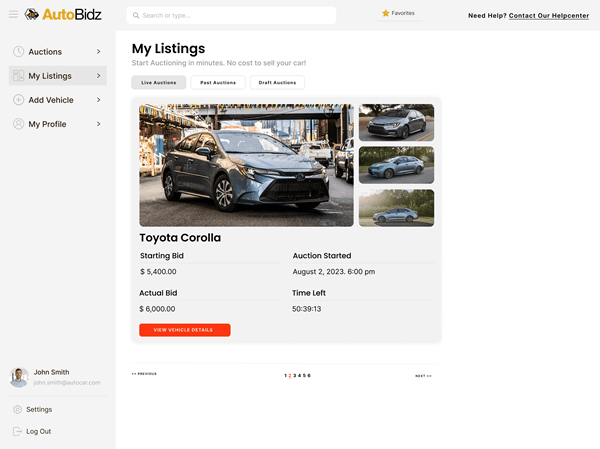Click Log Out in the sidebar
The image size is (600, 449).
coord(32,431)
